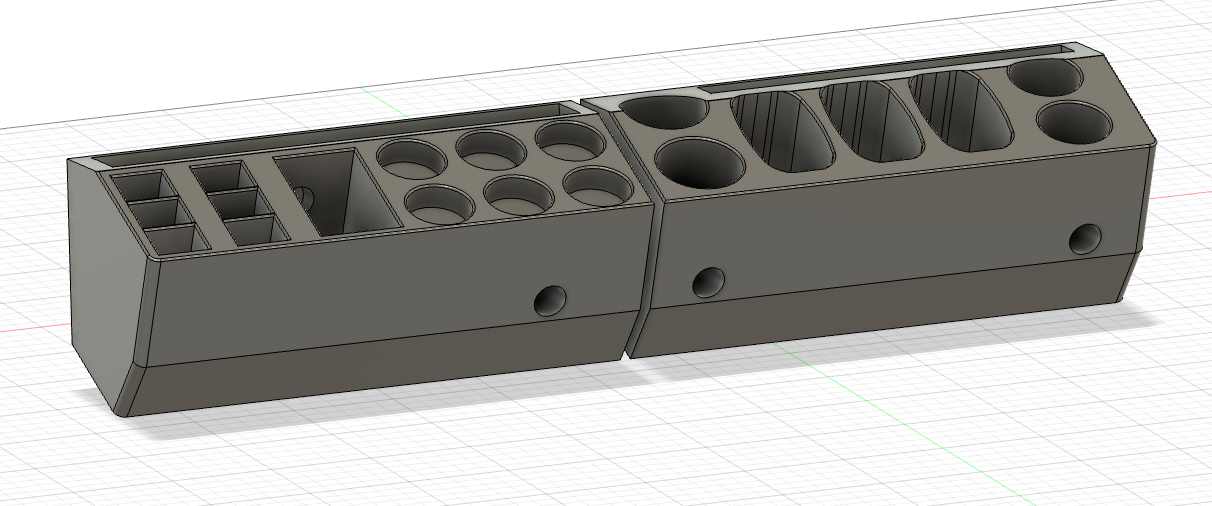Select the back-right round hole at right block's far end

tap(1045, 76)
